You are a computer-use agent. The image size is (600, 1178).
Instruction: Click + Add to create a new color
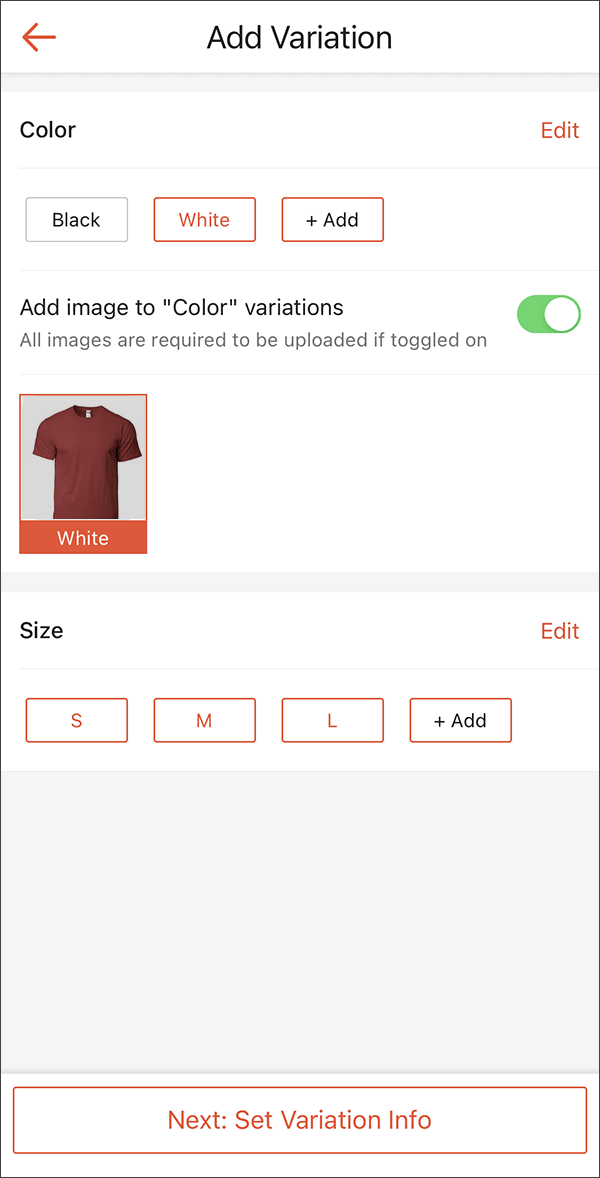click(332, 219)
